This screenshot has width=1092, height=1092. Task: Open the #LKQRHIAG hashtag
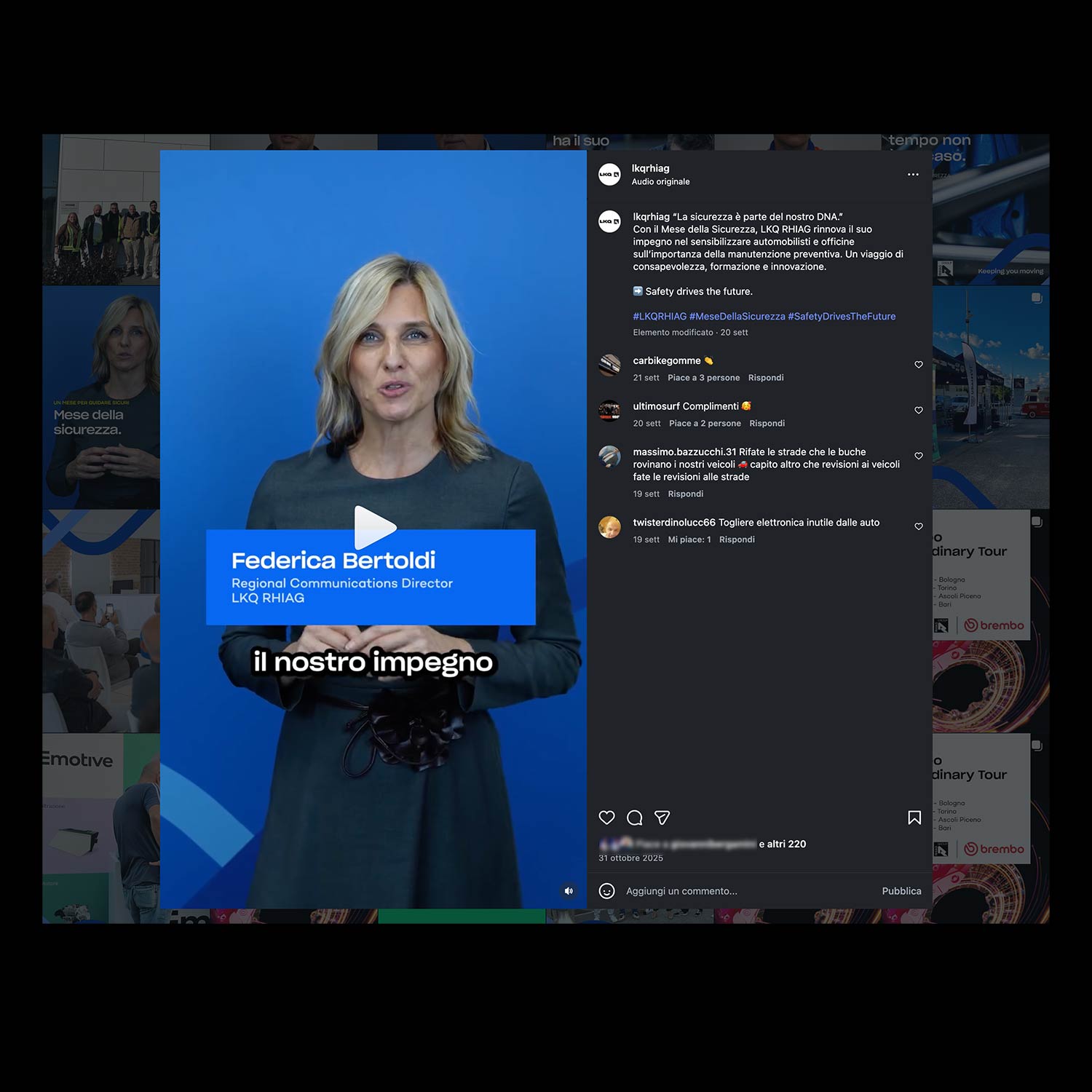point(660,317)
